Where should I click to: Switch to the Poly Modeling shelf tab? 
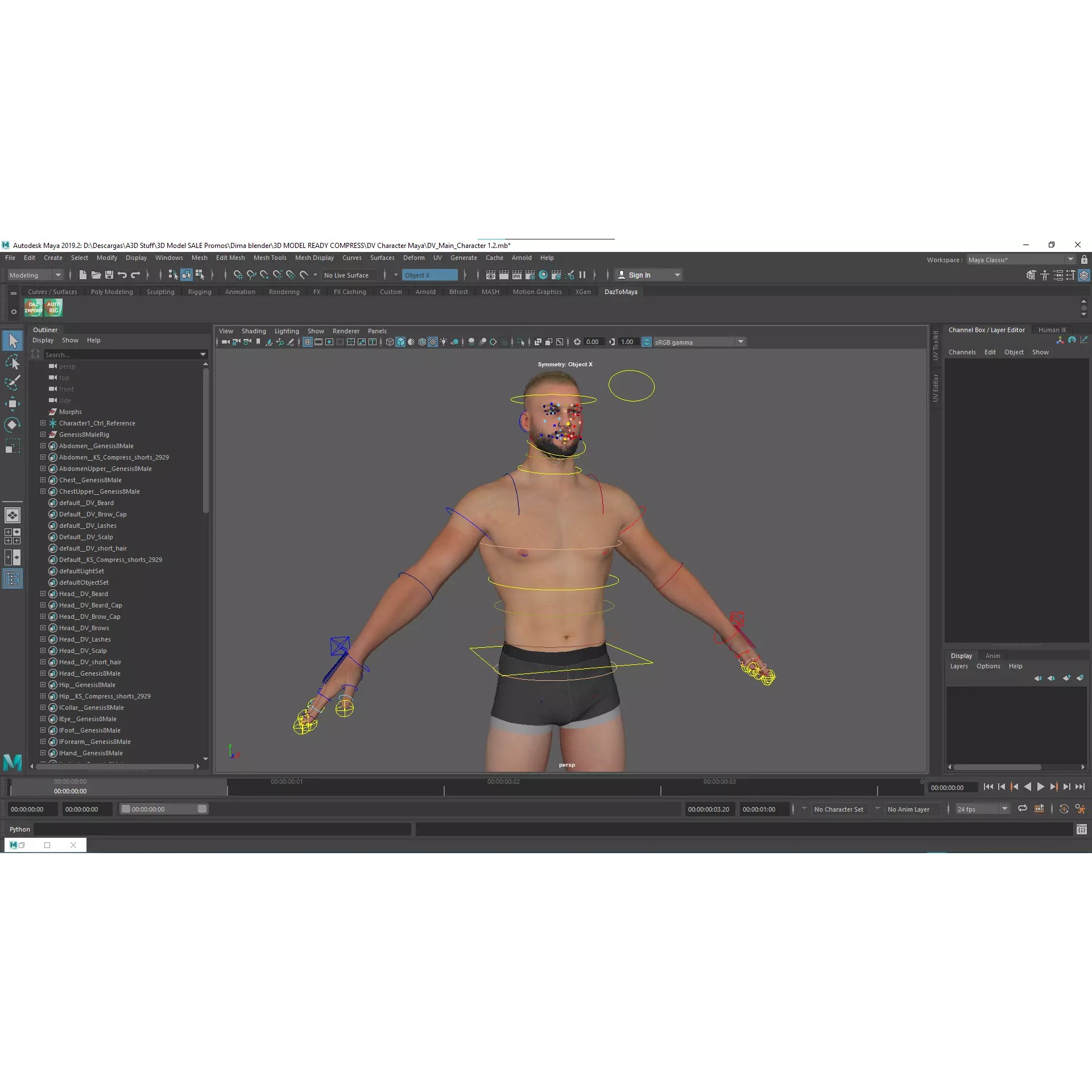[x=111, y=292]
